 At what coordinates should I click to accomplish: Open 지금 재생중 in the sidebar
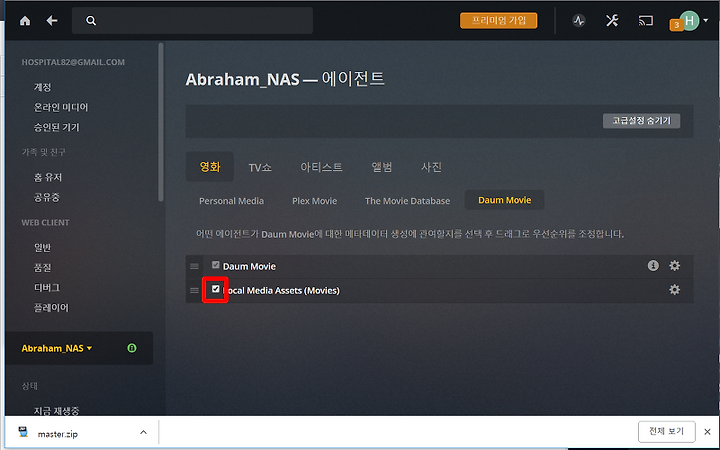(56, 411)
